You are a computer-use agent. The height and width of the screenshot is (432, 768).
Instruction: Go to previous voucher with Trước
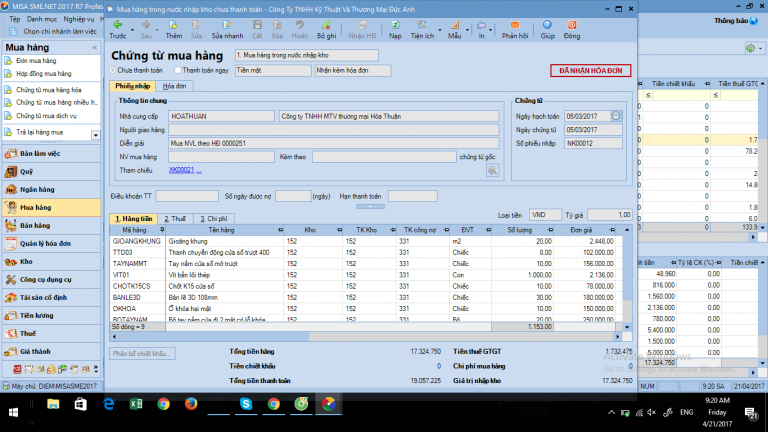118,29
